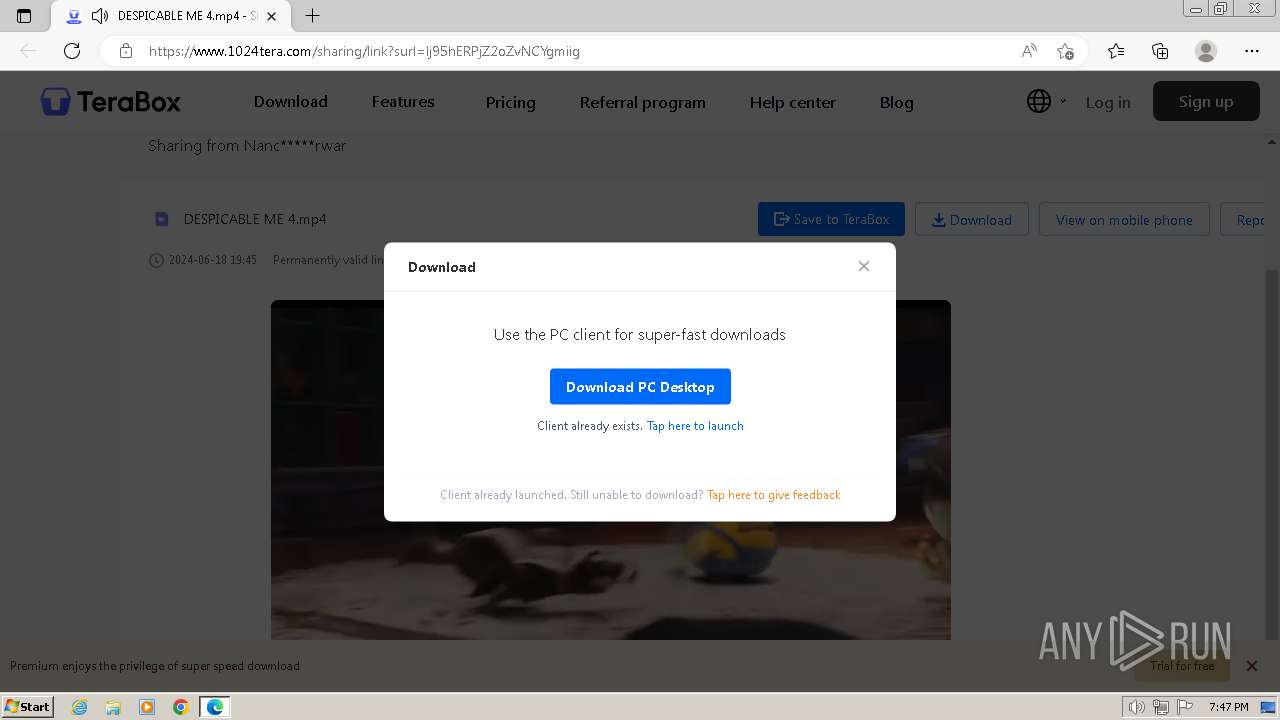Click the 2024-06-18 19:45 timestamp
This screenshot has height=720, width=1280.
click(212, 260)
